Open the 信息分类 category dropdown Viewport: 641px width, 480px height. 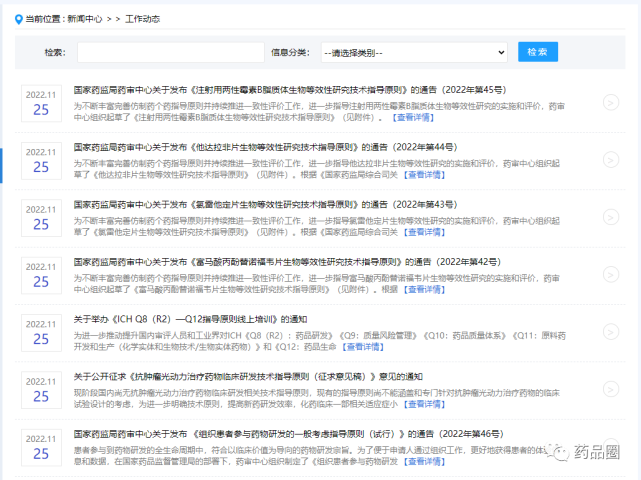pos(414,52)
